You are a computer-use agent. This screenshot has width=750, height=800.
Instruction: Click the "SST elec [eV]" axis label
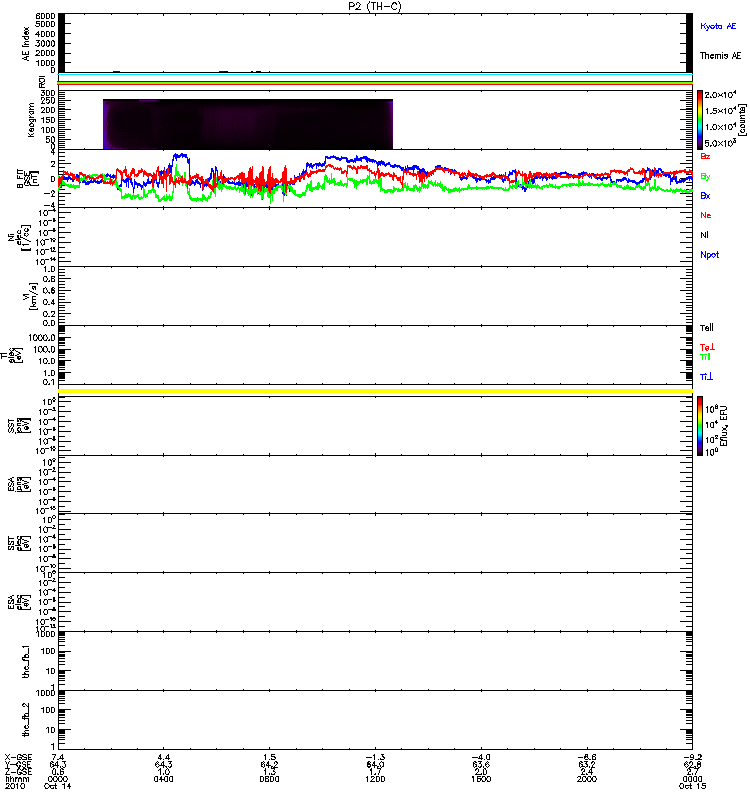click(x=17, y=543)
